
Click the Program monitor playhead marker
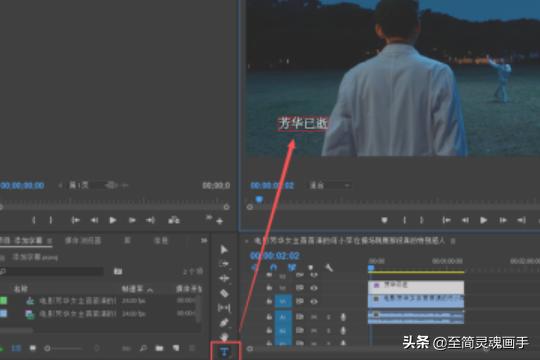[259, 199]
